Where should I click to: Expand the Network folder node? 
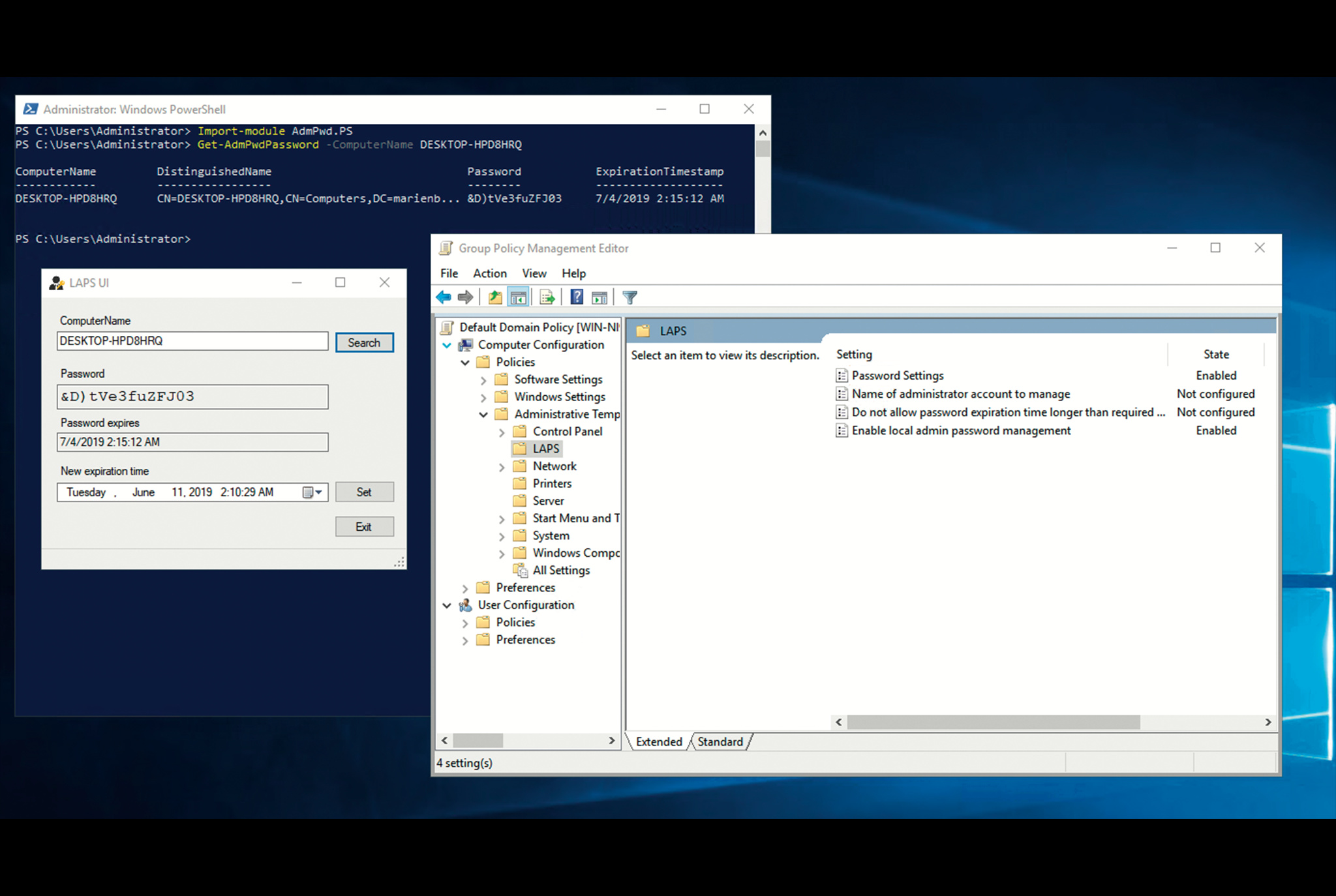click(502, 467)
